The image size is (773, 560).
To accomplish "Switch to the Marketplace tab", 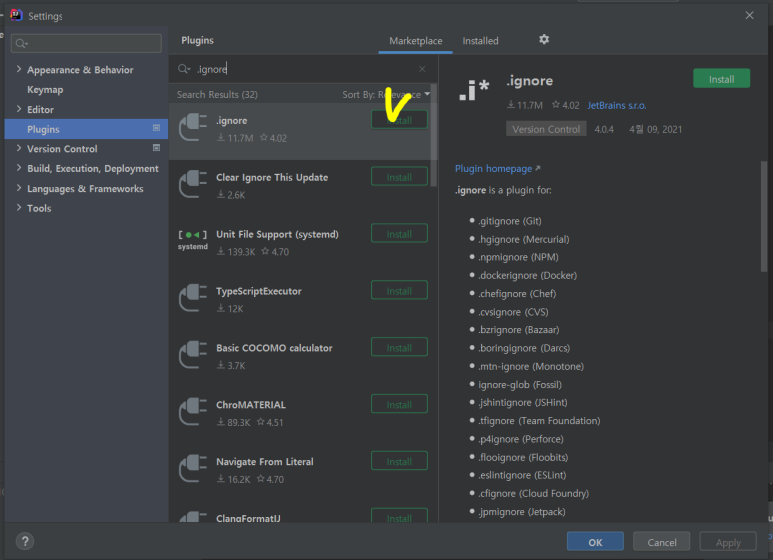I will pos(416,41).
